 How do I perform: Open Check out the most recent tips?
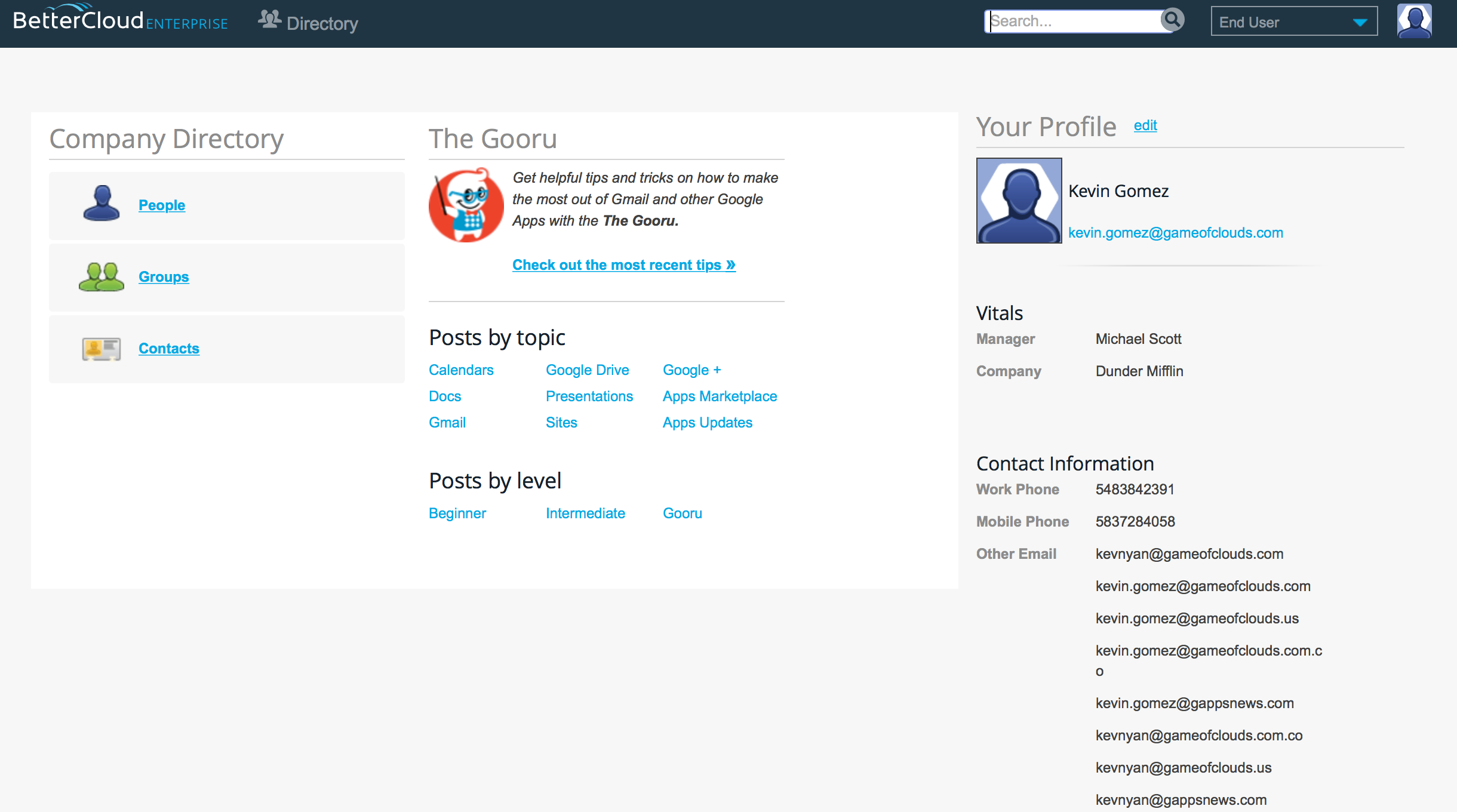pos(624,264)
